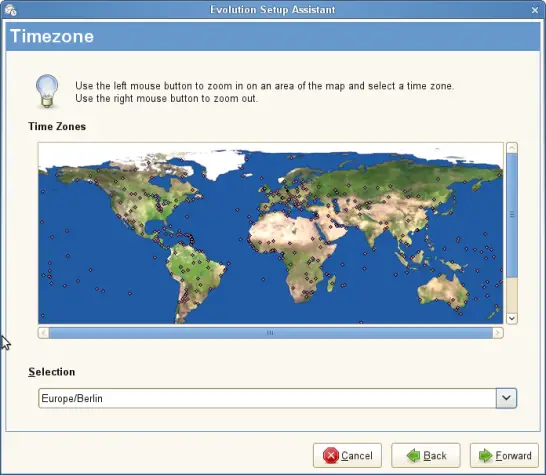Click the right mouse zoom-out instruction text
Viewport: 546px width, 475px height.
point(166,99)
